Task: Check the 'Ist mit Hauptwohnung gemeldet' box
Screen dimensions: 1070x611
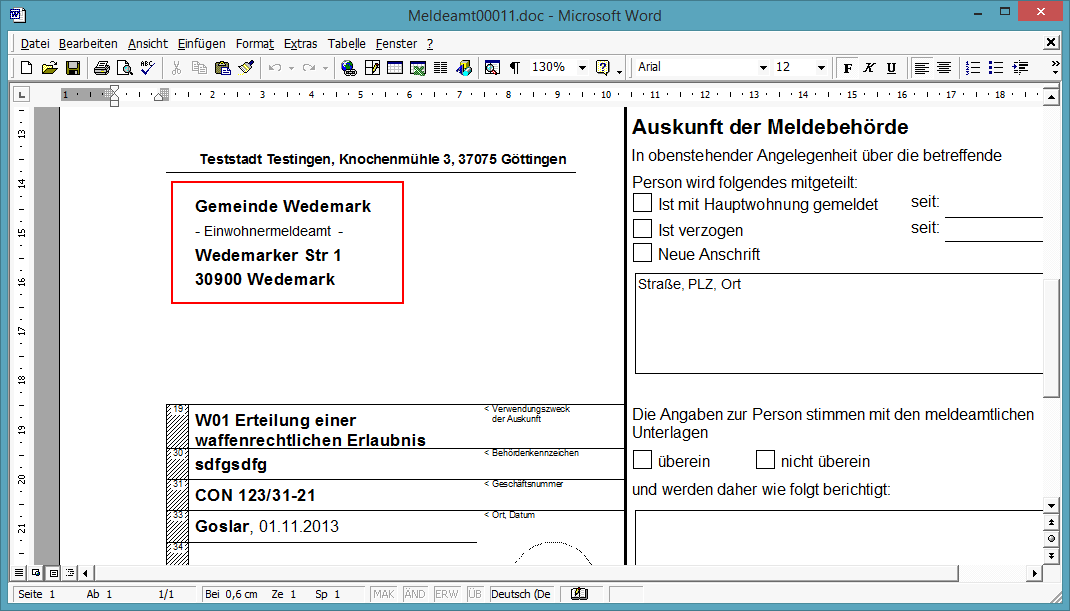Action: (x=642, y=203)
